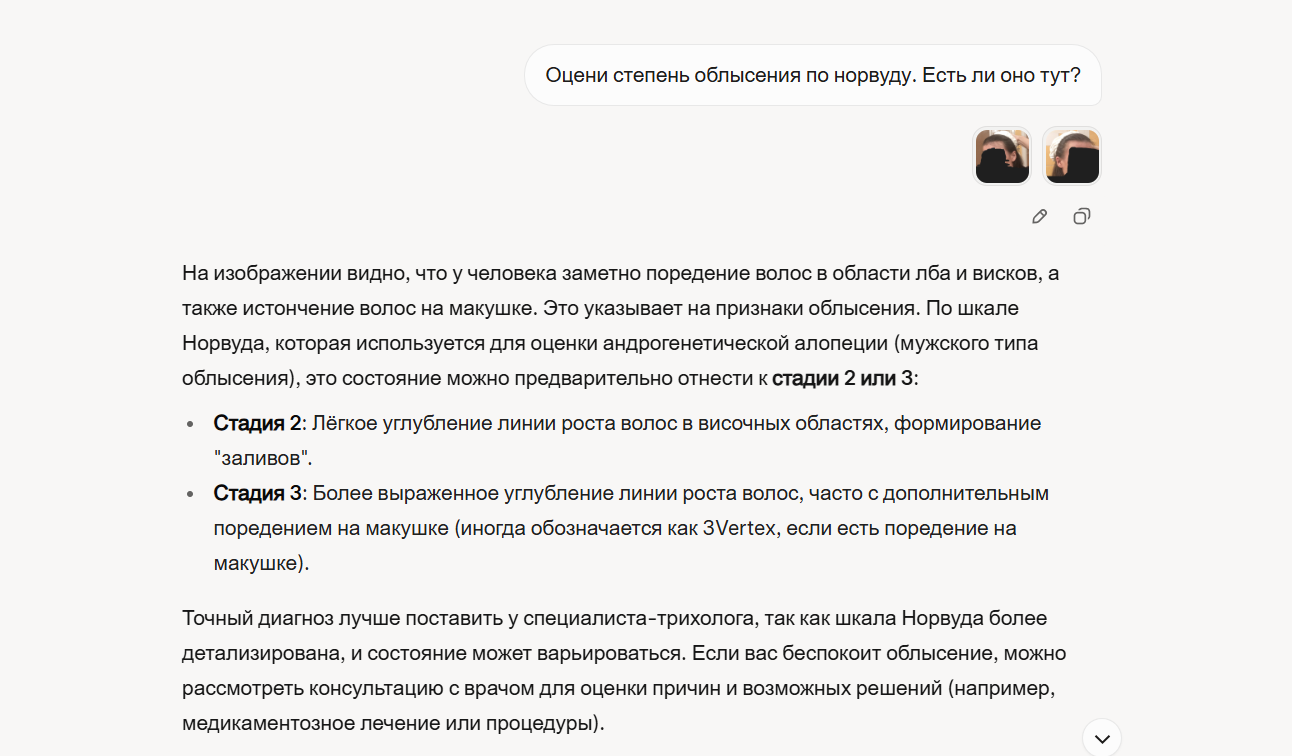Click bold text "стадии 2 или 3"

(842, 379)
